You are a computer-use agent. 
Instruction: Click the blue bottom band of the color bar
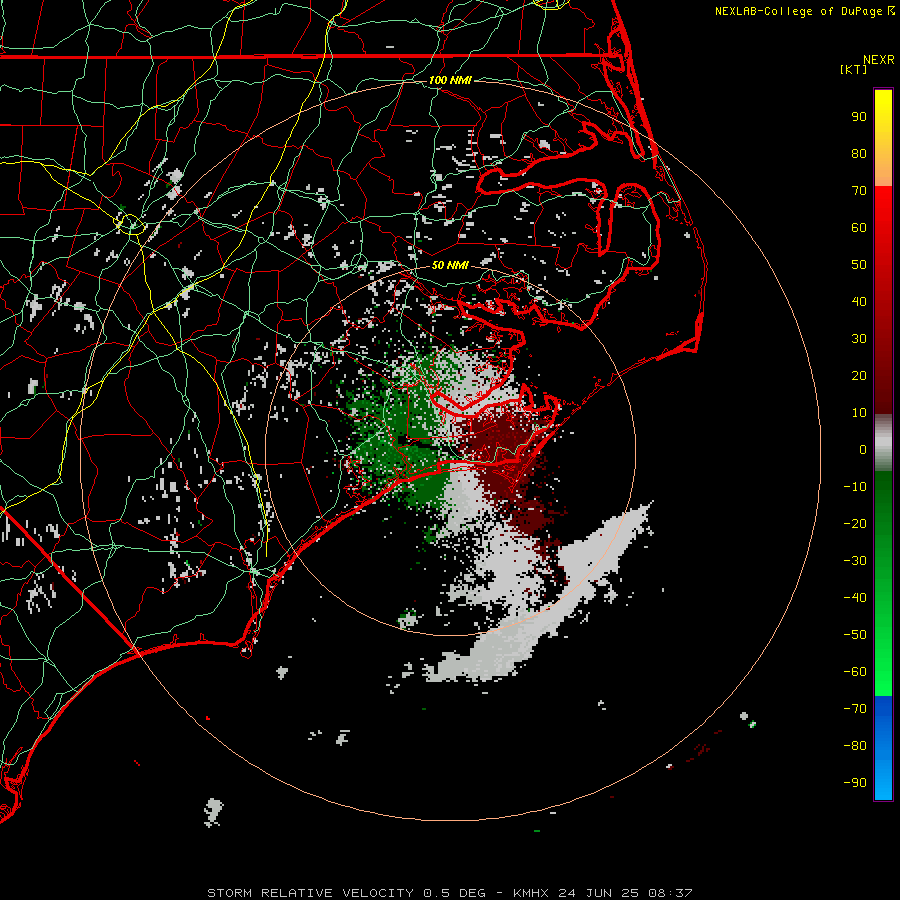point(883,748)
